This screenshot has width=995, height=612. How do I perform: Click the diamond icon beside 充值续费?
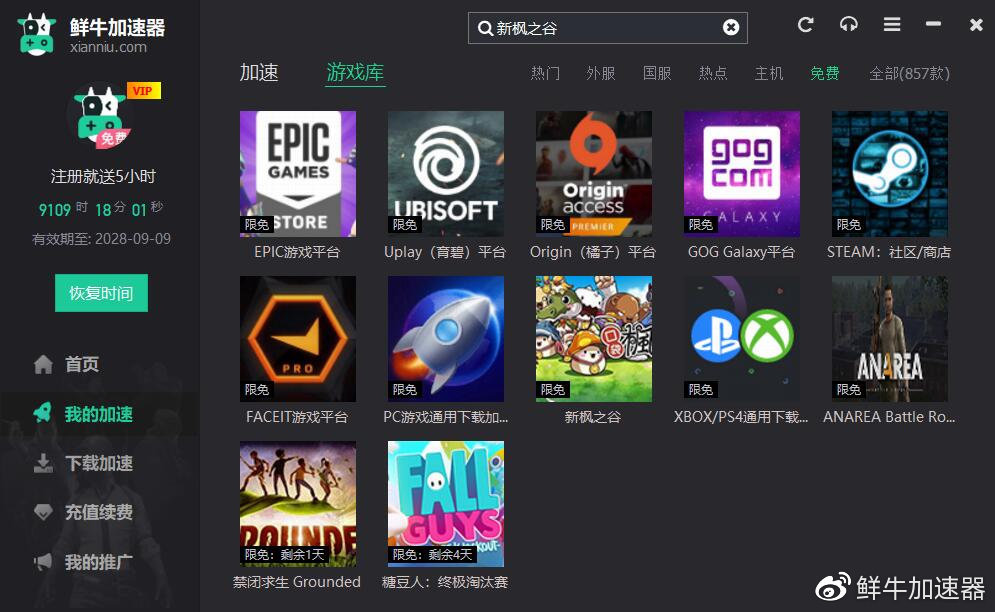[x=43, y=512]
